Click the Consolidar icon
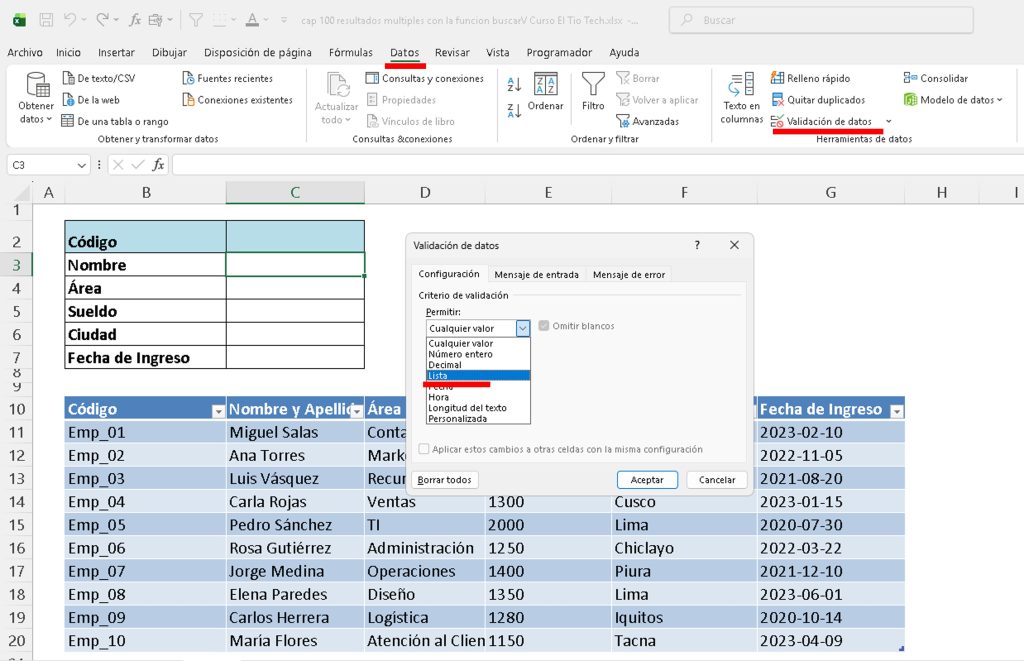Viewport: 1024px width, 661px height. coord(910,78)
